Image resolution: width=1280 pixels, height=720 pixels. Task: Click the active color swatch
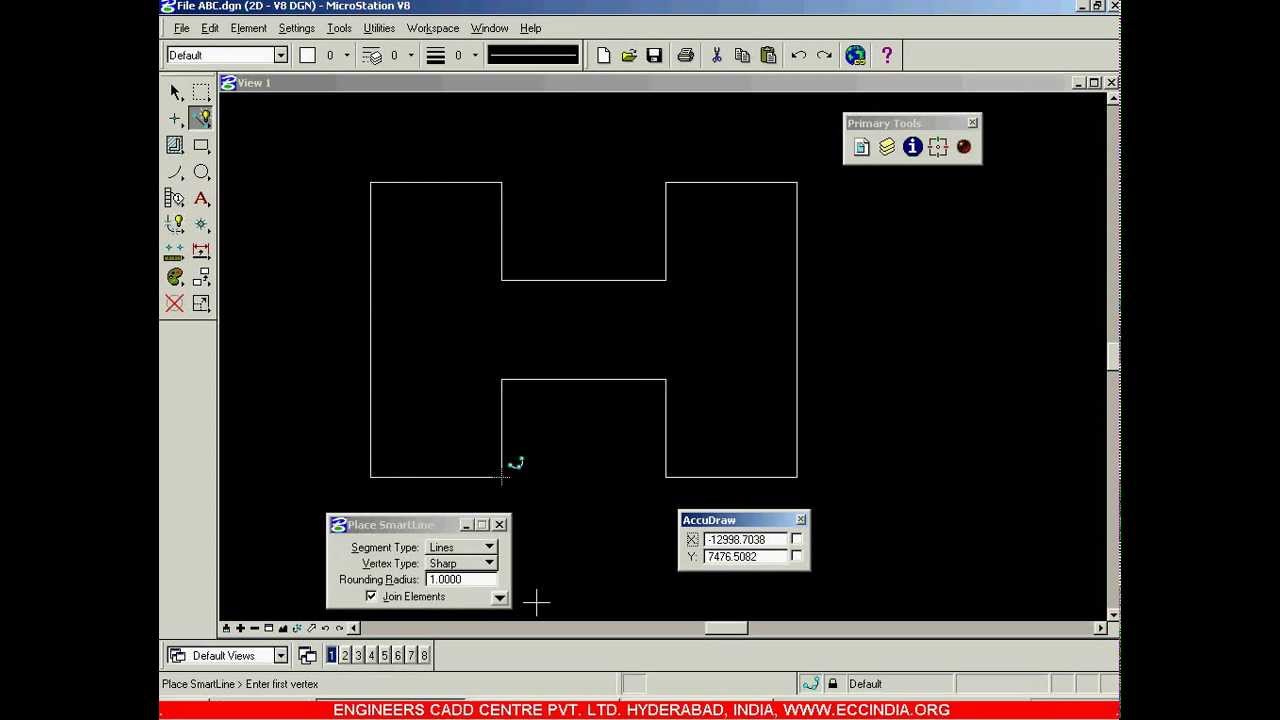click(x=308, y=56)
